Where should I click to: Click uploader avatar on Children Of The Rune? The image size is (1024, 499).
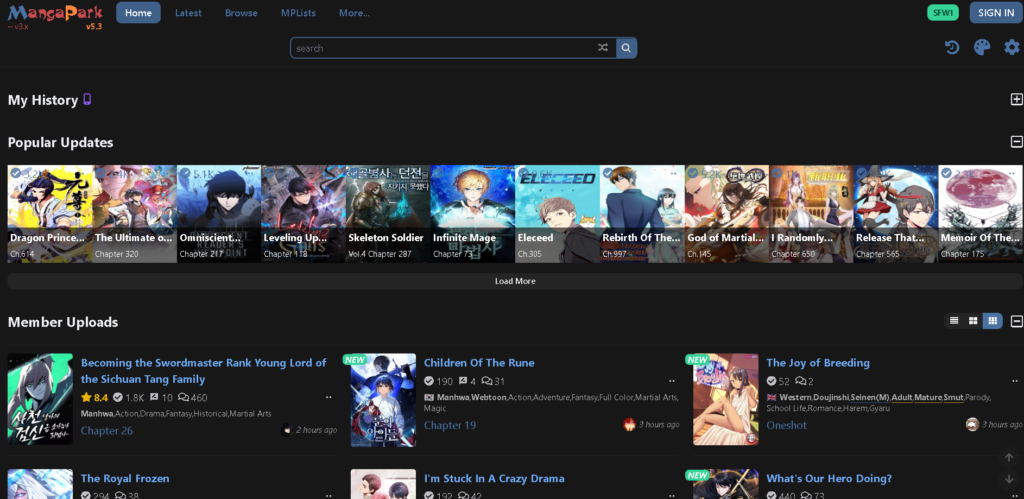pos(630,425)
